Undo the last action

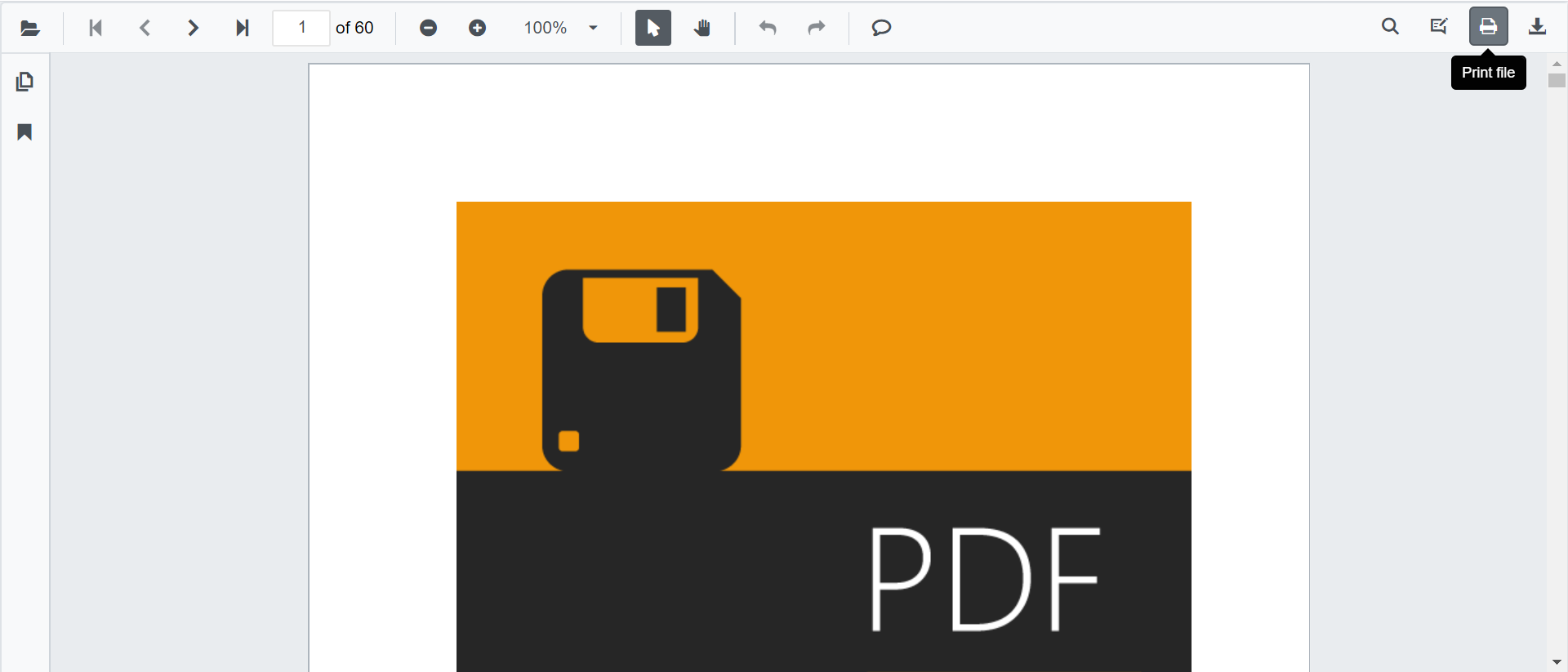(x=767, y=28)
